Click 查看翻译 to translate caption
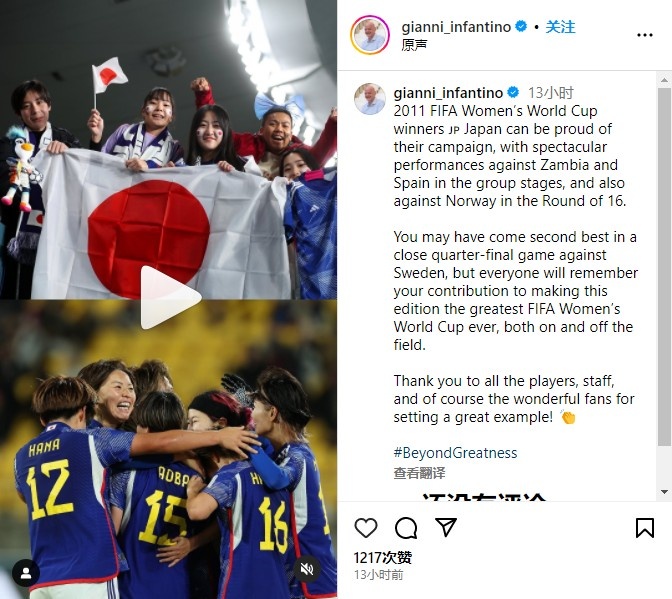 pyautogui.click(x=419, y=473)
